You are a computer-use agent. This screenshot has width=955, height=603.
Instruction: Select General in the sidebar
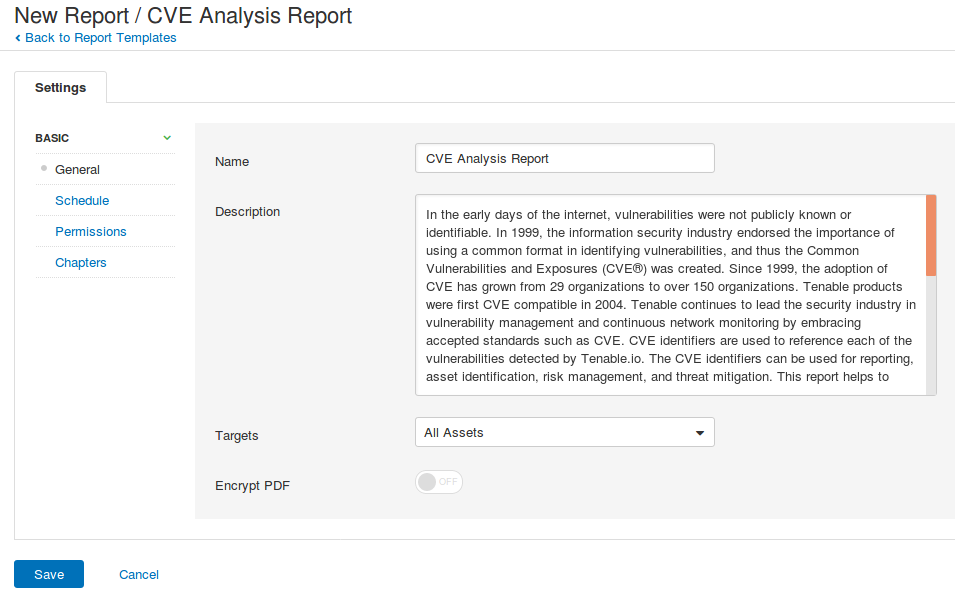click(x=77, y=169)
